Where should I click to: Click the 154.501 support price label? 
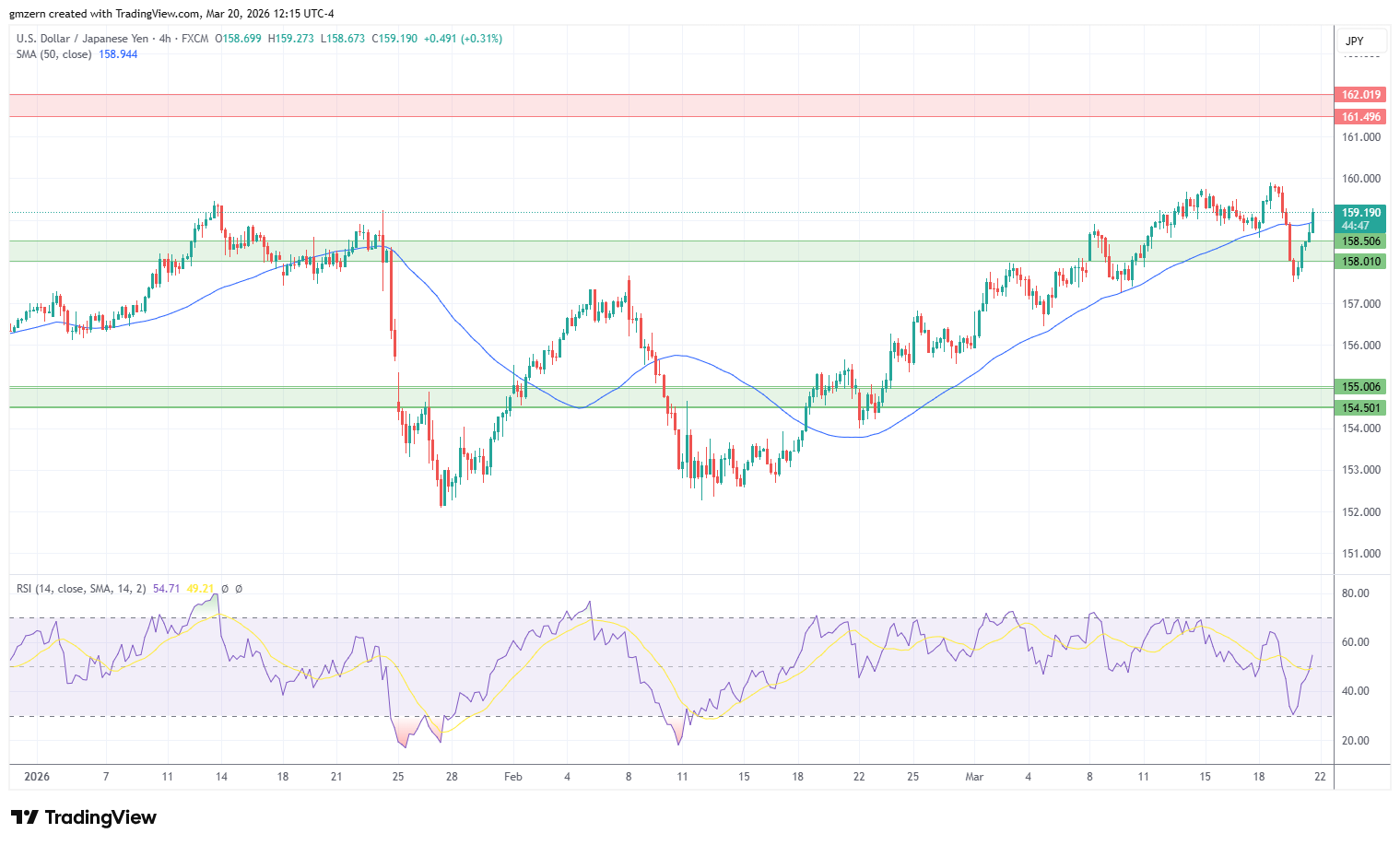1360,408
